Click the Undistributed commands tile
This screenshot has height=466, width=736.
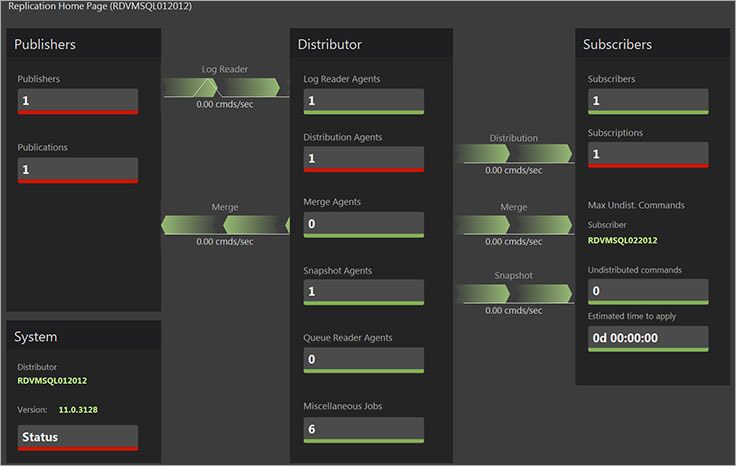point(648,291)
